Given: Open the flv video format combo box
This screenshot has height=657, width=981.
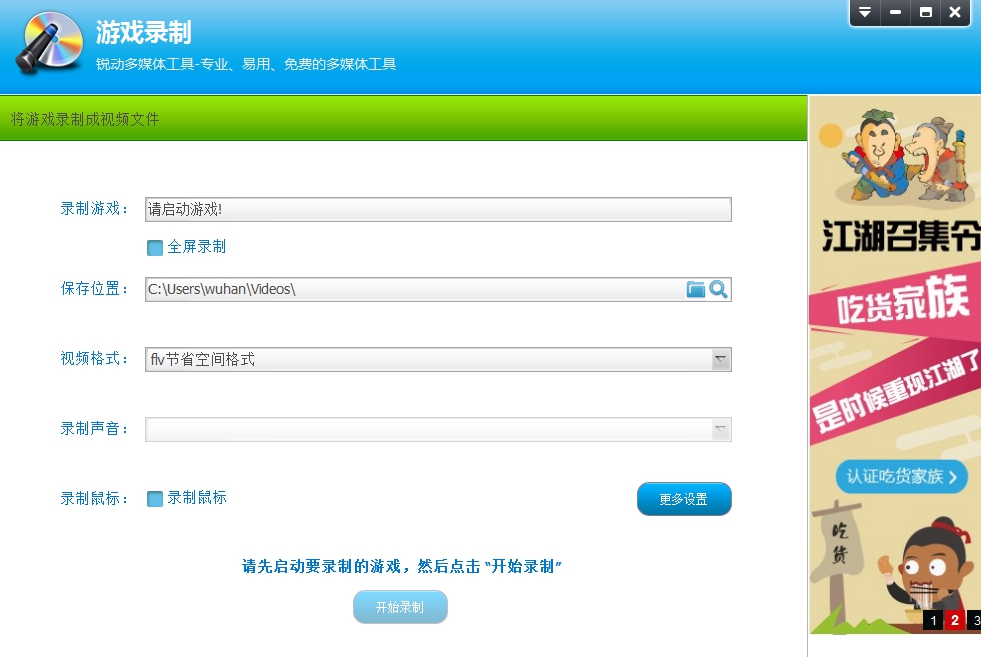Looking at the screenshot, I should [x=438, y=359].
